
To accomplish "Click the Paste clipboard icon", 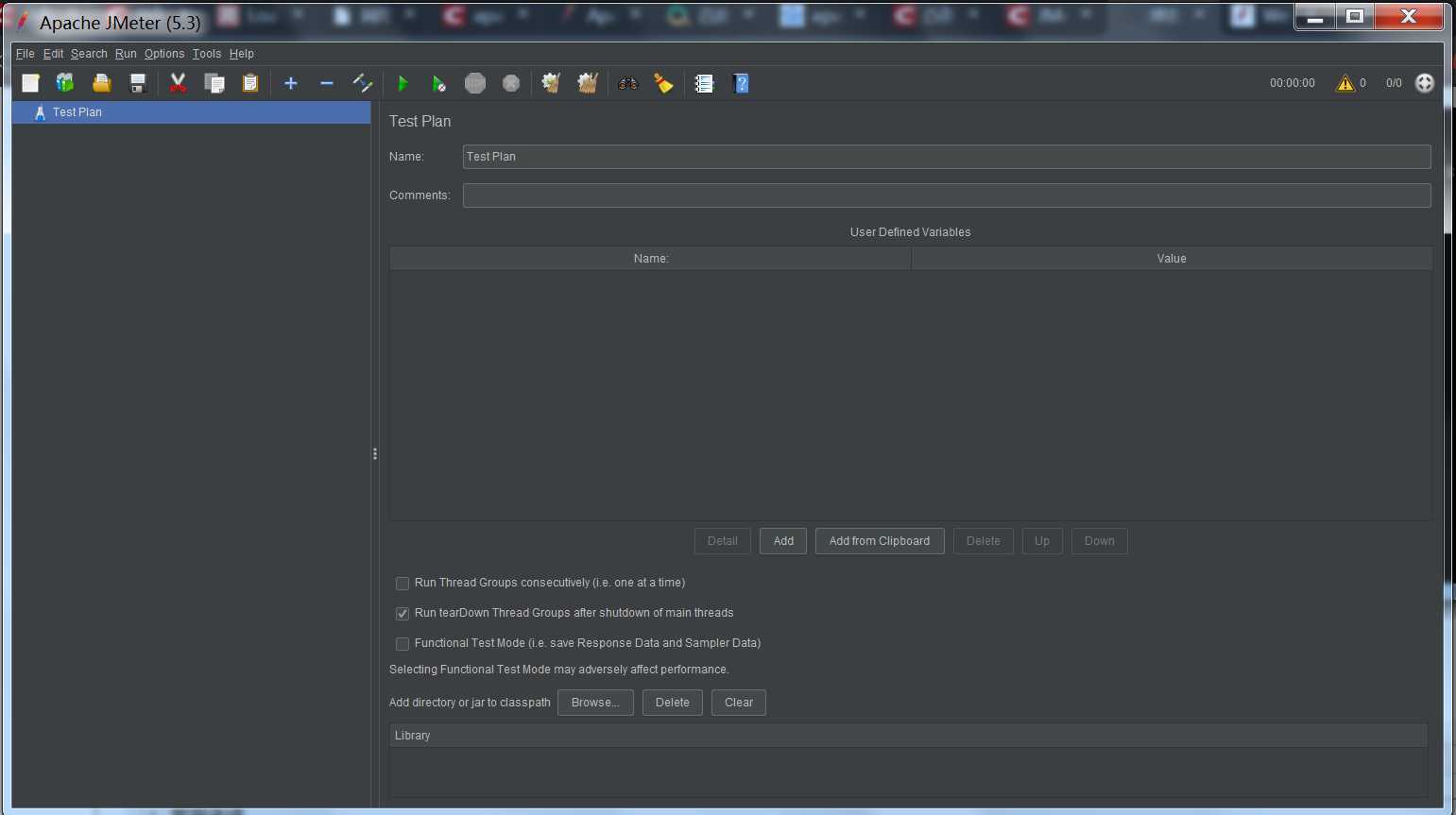I will pyautogui.click(x=250, y=83).
